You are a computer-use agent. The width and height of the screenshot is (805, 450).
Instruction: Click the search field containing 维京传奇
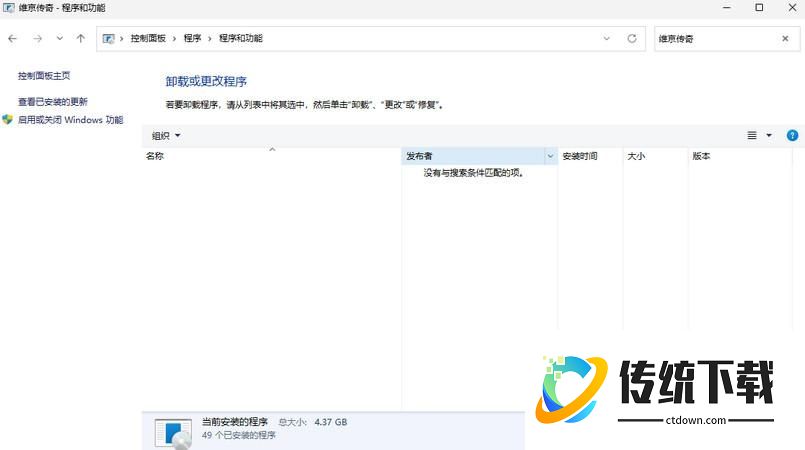click(x=715, y=39)
